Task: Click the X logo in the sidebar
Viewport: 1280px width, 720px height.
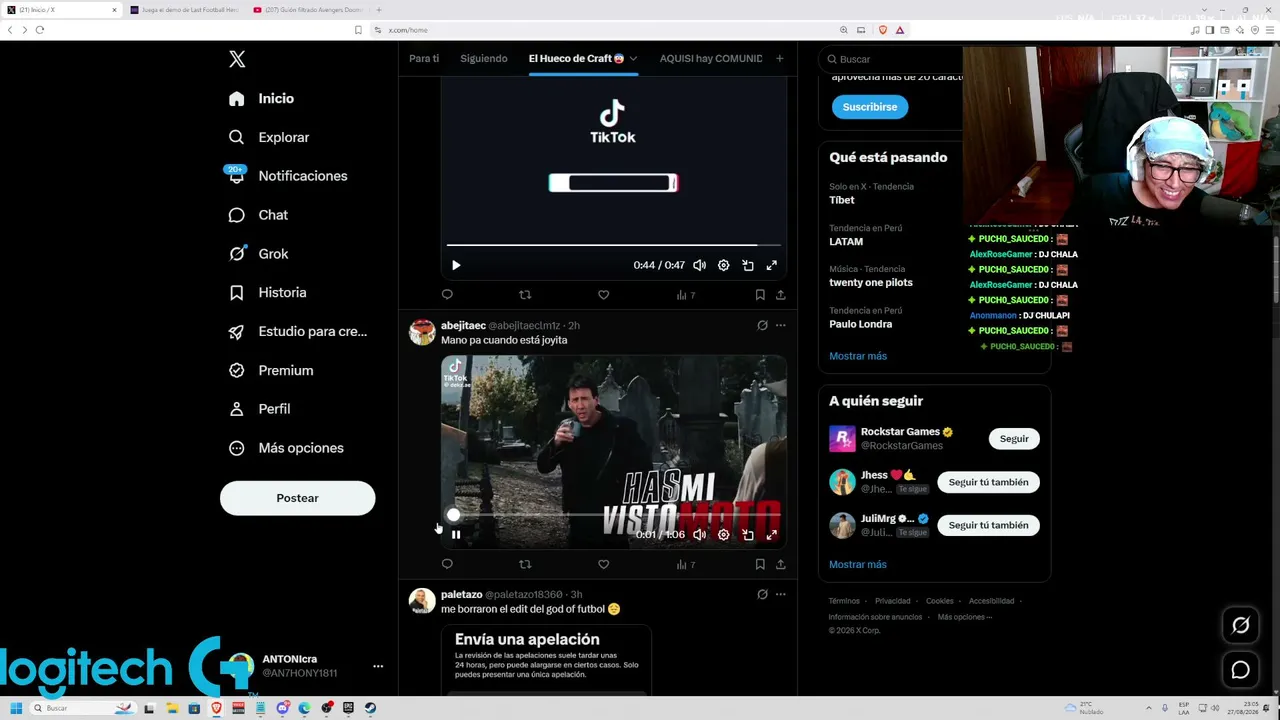Action: coord(237,59)
